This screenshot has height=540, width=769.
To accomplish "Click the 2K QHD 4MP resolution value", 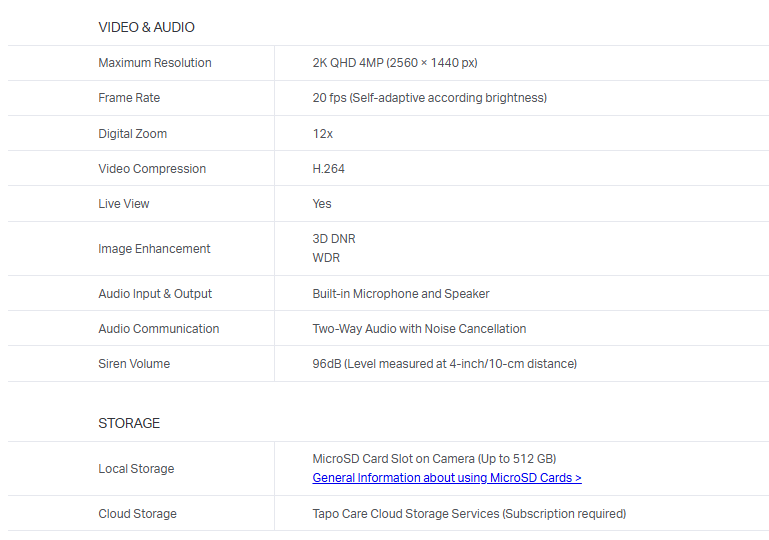I will click(x=394, y=63).
